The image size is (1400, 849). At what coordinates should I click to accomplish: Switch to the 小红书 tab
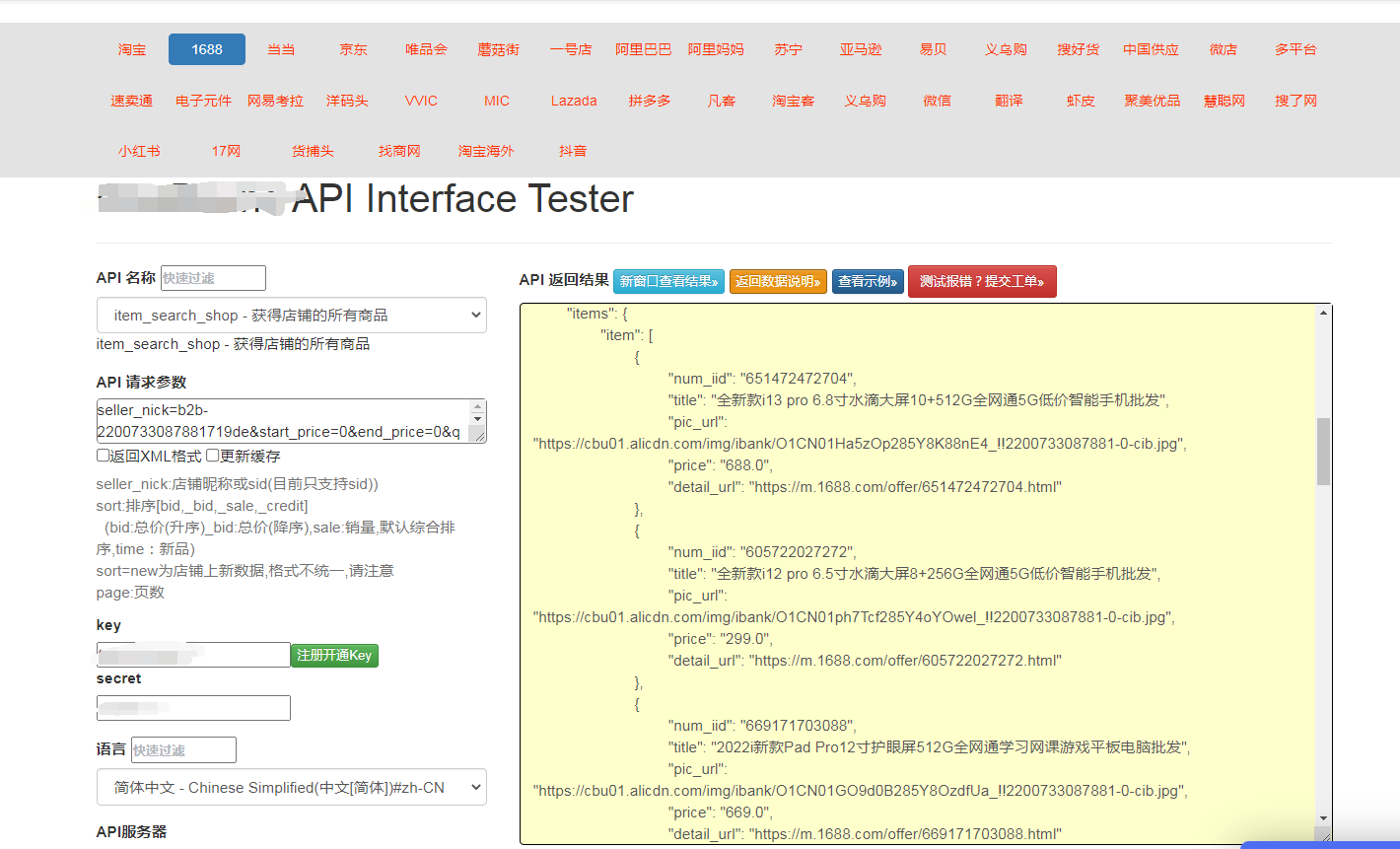[x=139, y=152]
